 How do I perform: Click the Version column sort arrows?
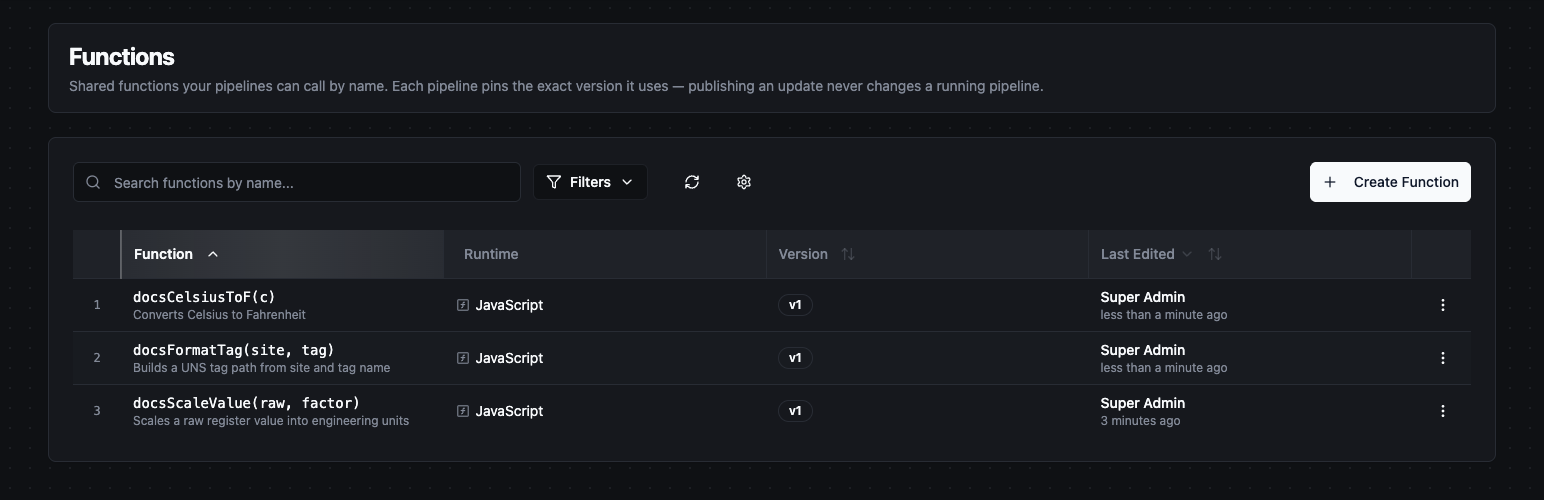click(x=848, y=254)
